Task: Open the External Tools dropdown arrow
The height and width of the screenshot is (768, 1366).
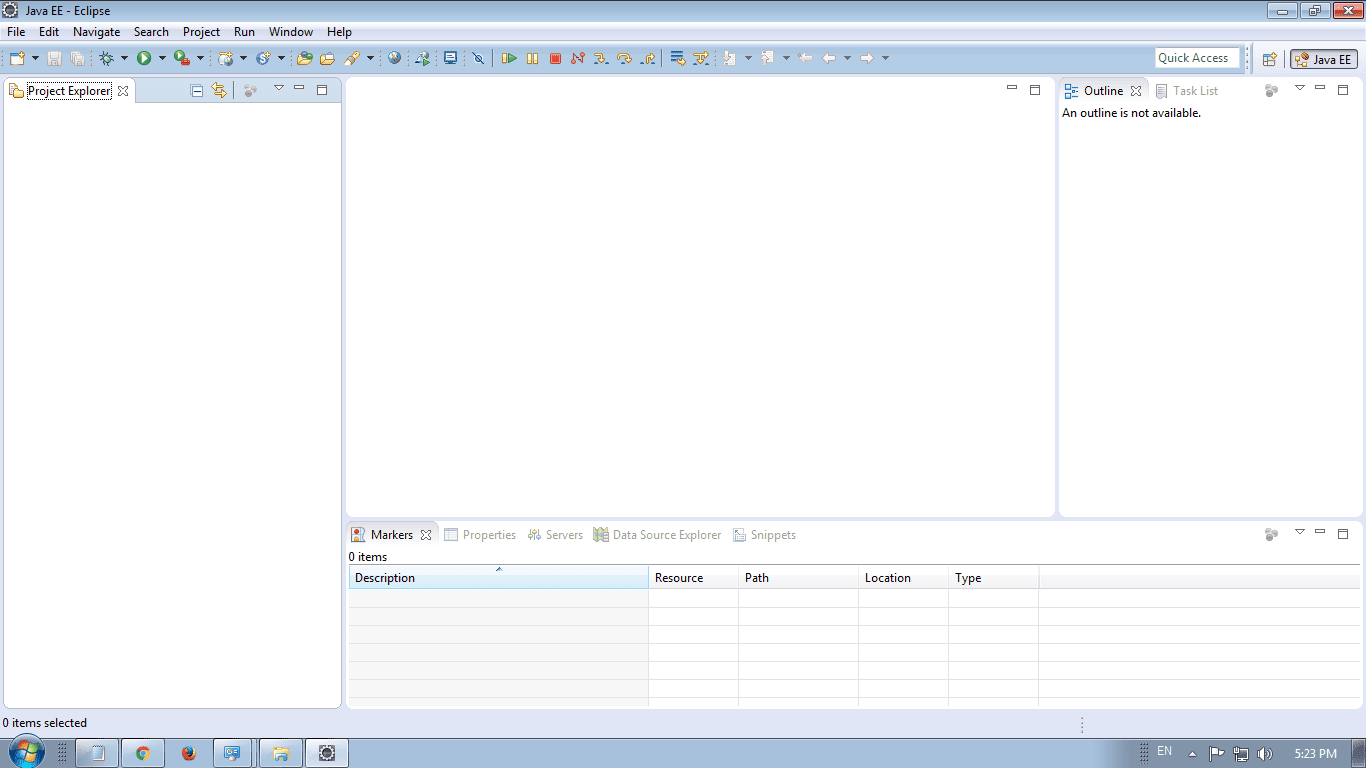Action: (x=200, y=58)
